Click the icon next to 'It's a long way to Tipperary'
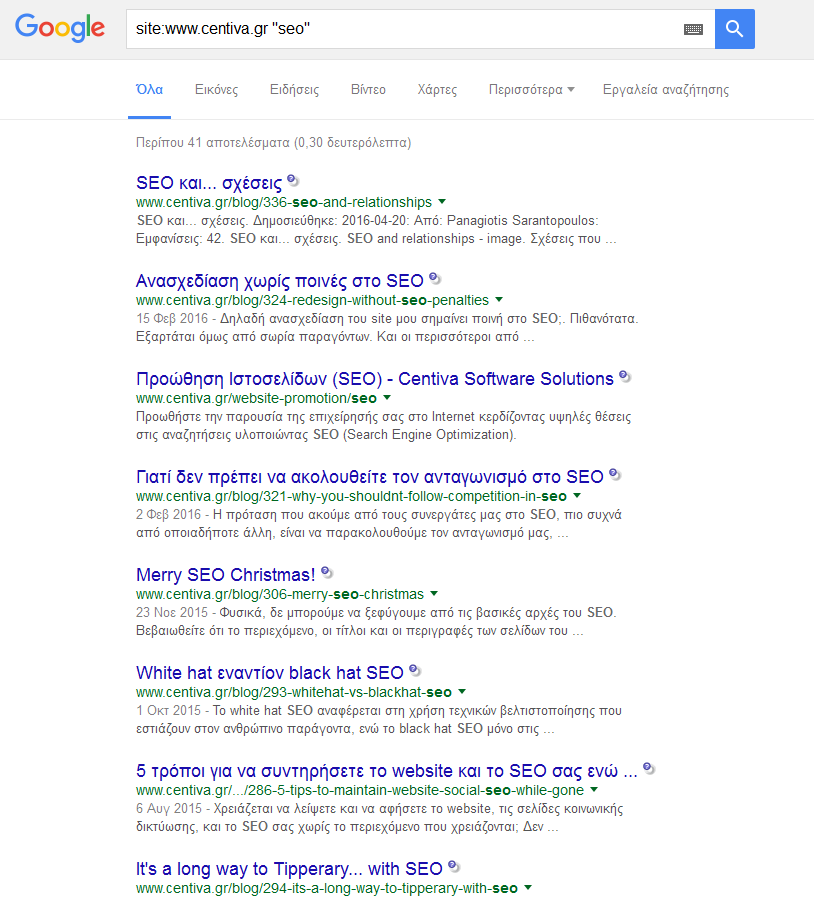The height and width of the screenshot is (898, 814). pos(454,866)
